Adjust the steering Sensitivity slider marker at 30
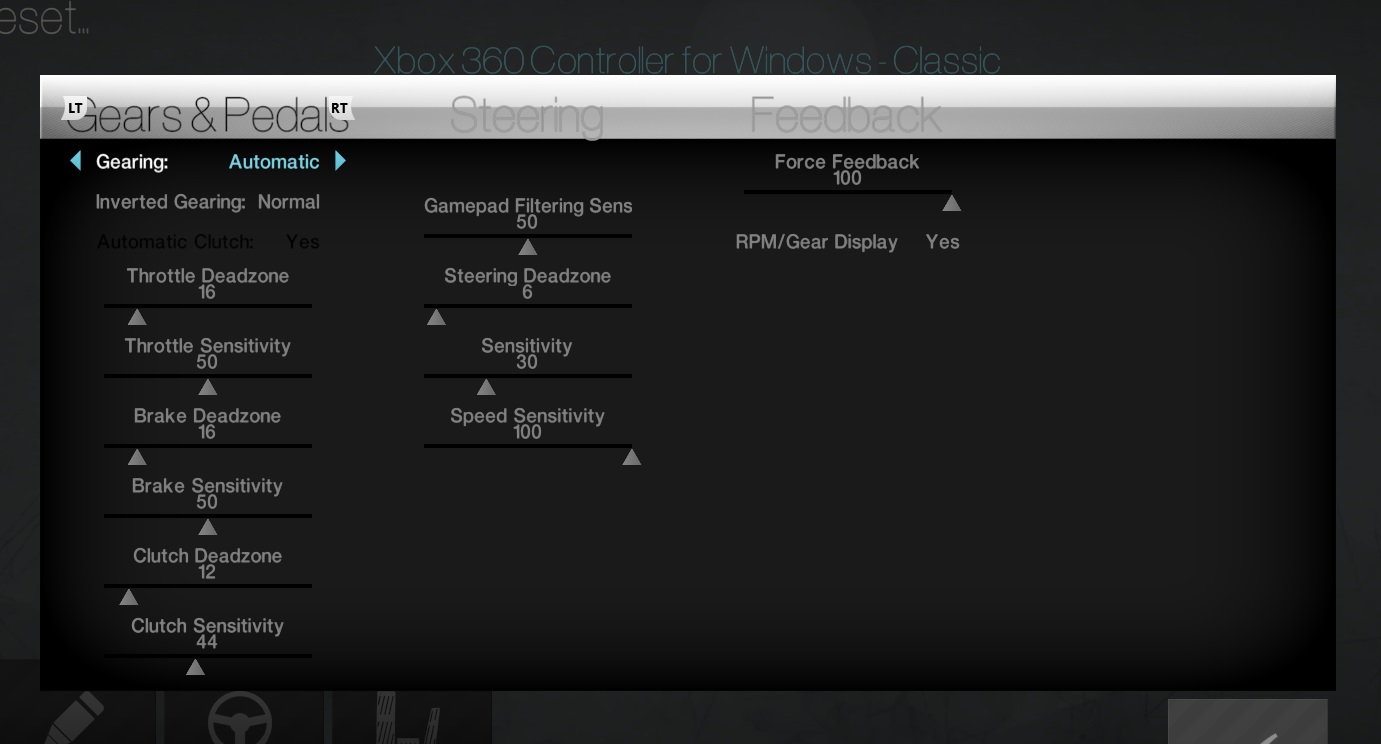Screen dimensions: 1381x744 point(486,388)
